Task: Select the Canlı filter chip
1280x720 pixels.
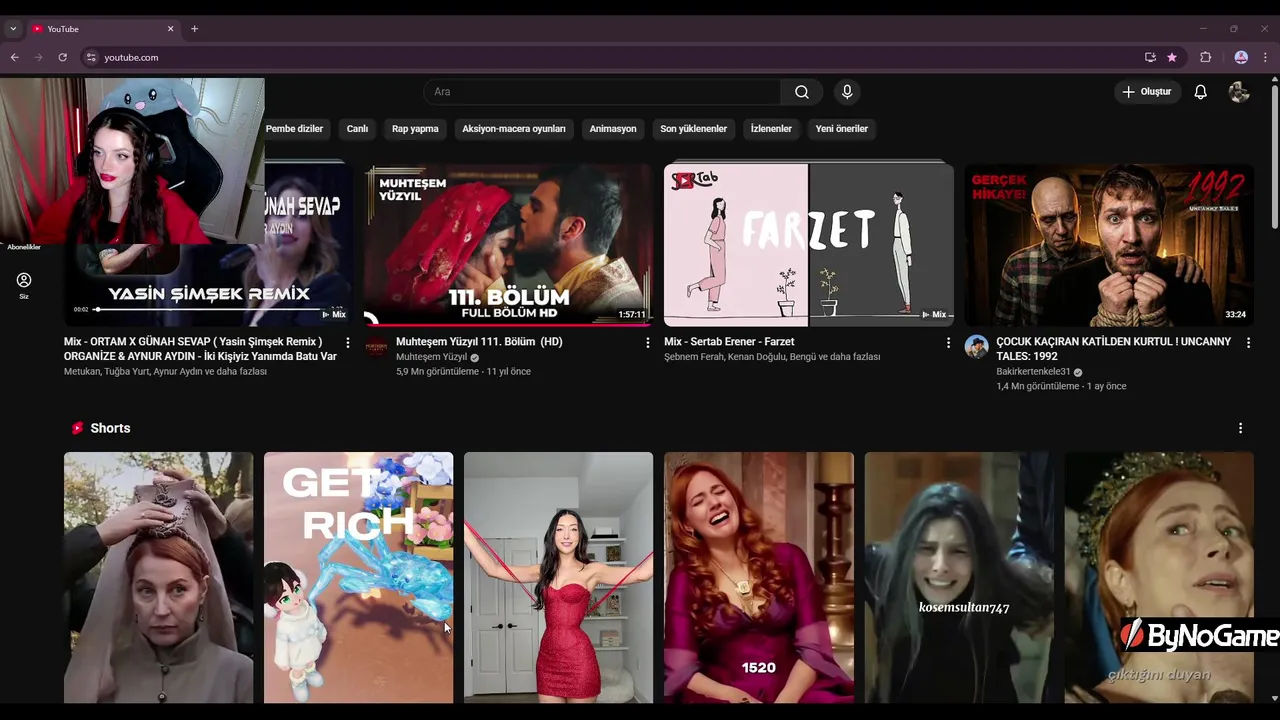Action: (x=357, y=129)
